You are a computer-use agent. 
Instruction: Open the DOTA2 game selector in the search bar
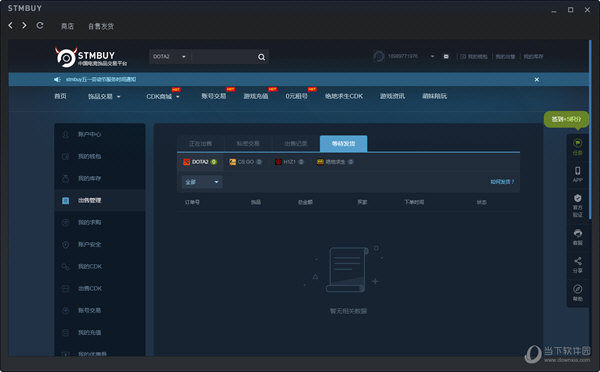(170, 57)
